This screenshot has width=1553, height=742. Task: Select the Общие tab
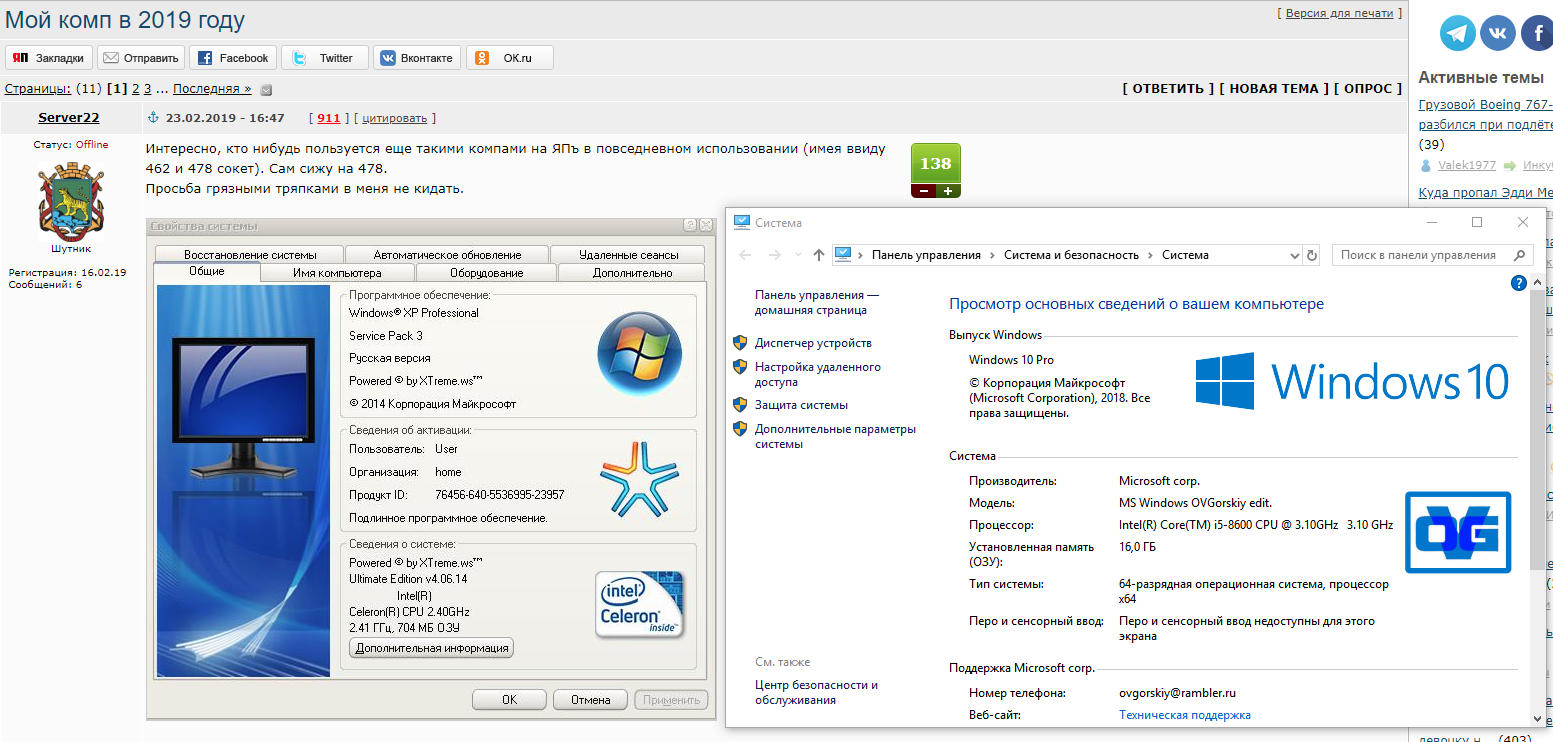(207, 272)
